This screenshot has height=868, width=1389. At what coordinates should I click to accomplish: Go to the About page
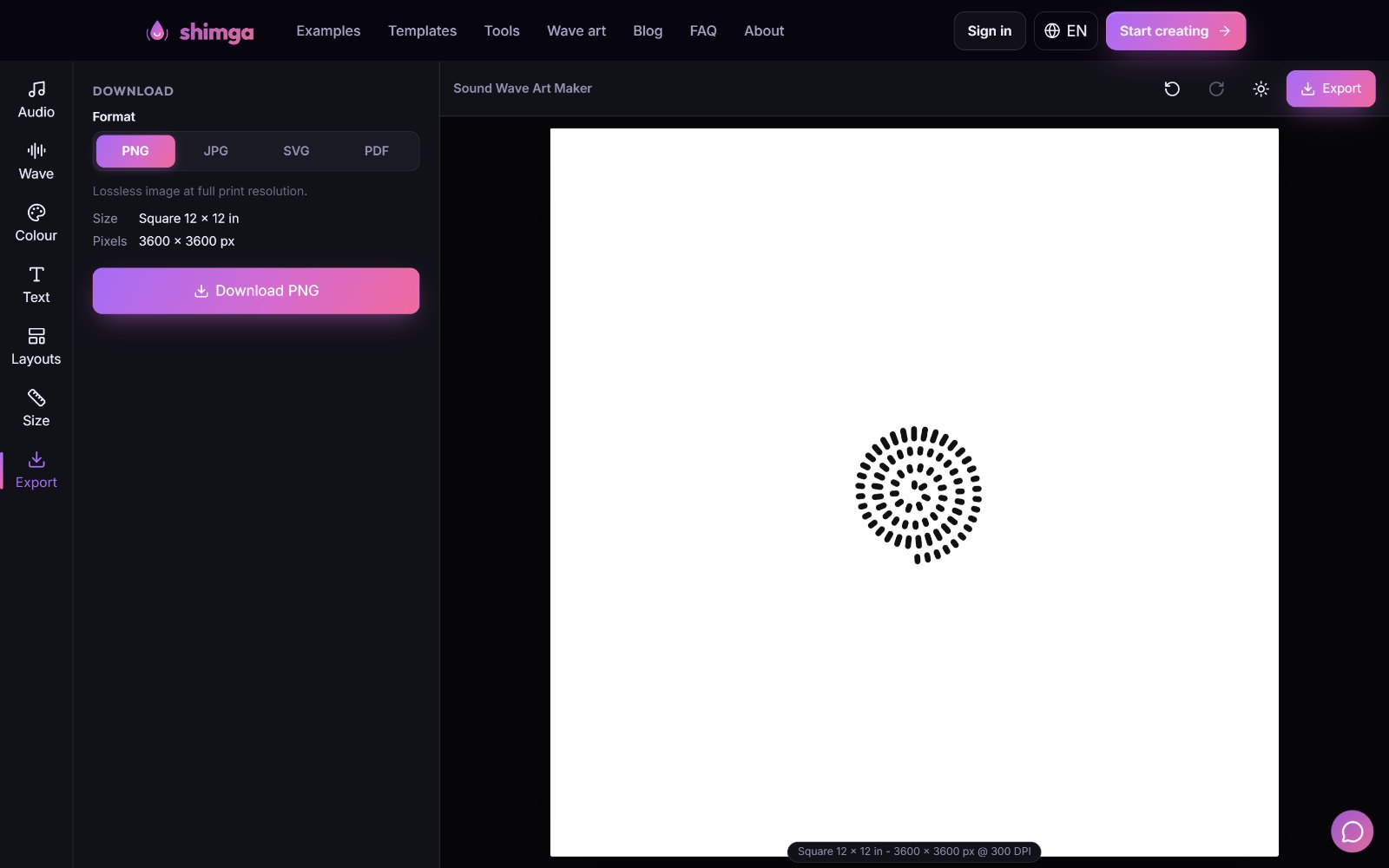coord(764,31)
